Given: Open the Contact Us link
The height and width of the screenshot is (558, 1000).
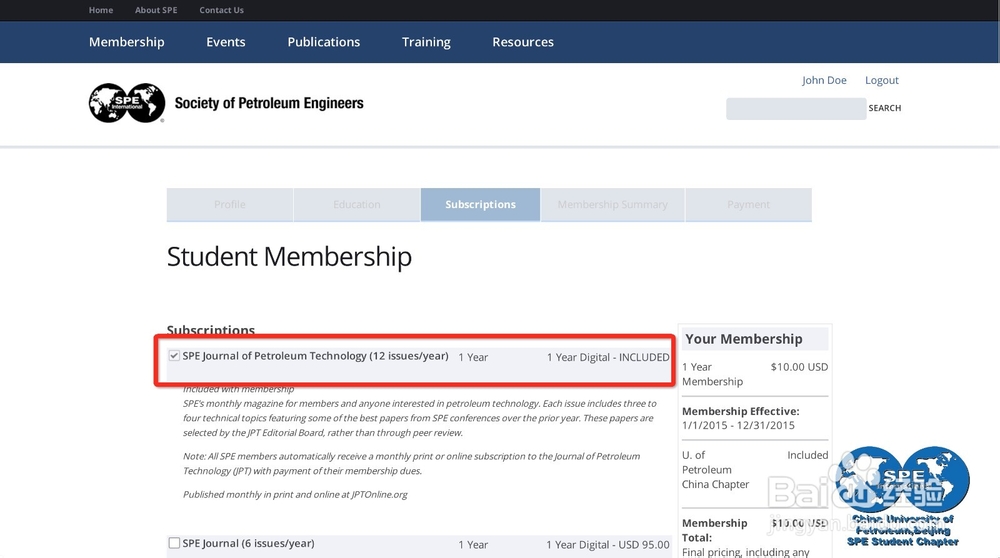Looking at the screenshot, I should click(x=221, y=10).
